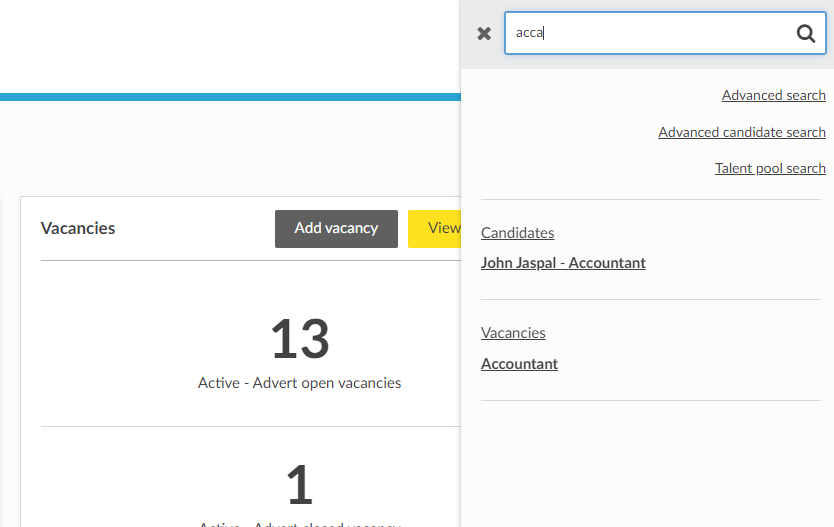This screenshot has width=834, height=527.
Task: Click the yellow View button
Action: click(436, 228)
